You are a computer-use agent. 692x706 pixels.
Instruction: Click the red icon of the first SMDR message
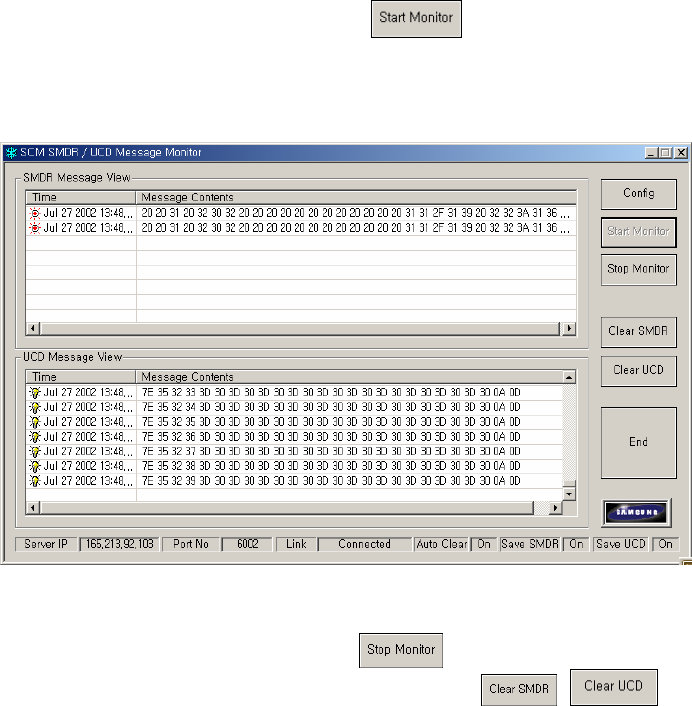tap(37, 213)
